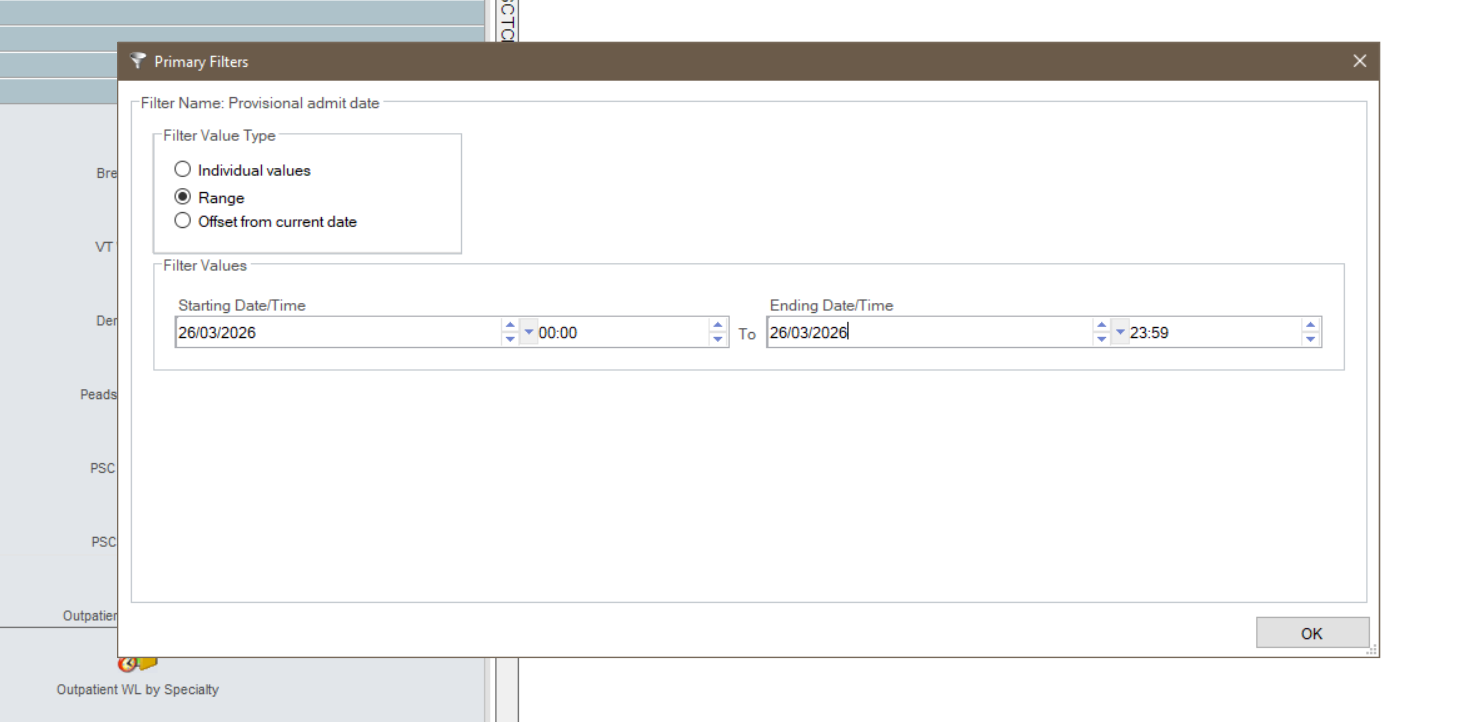Increase the ending time 23:59 spinner

click(x=1310, y=326)
